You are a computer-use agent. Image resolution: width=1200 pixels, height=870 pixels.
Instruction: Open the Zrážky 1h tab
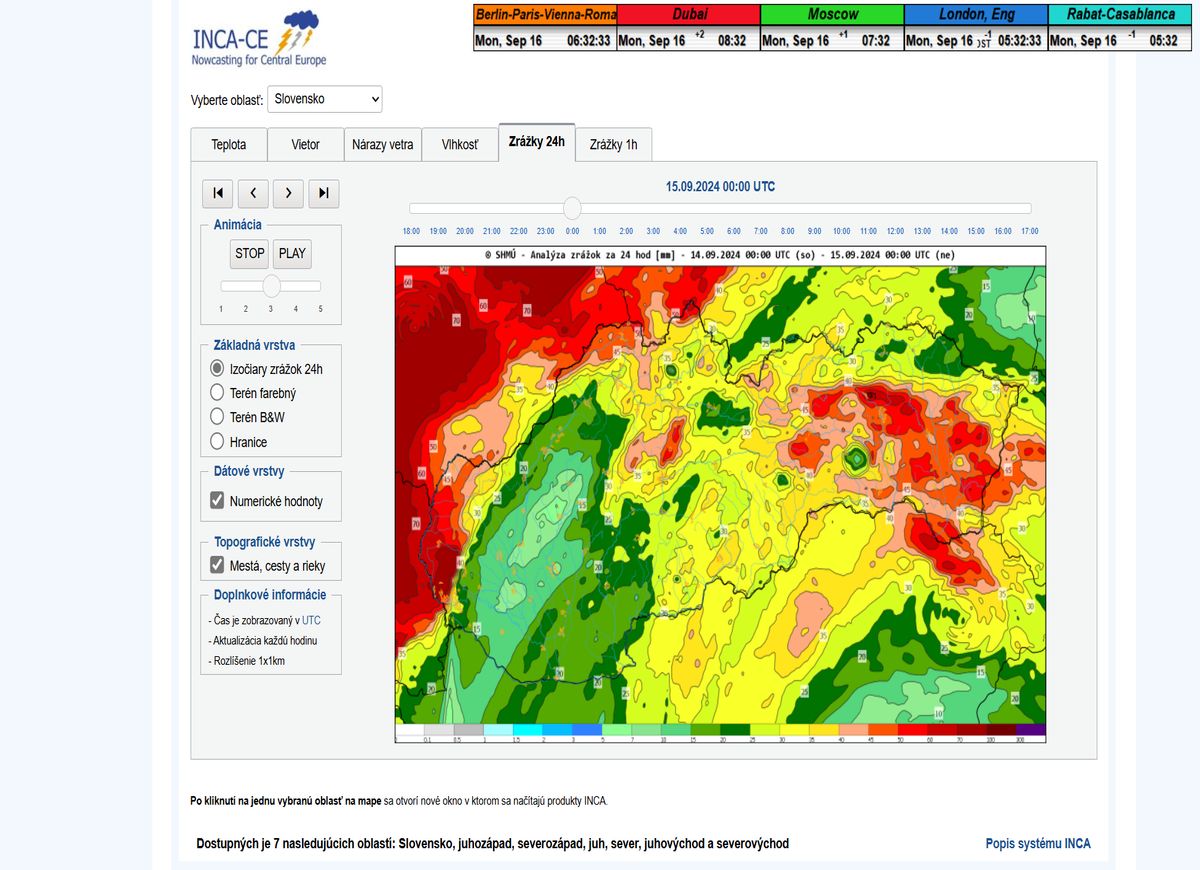coord(613,144)
